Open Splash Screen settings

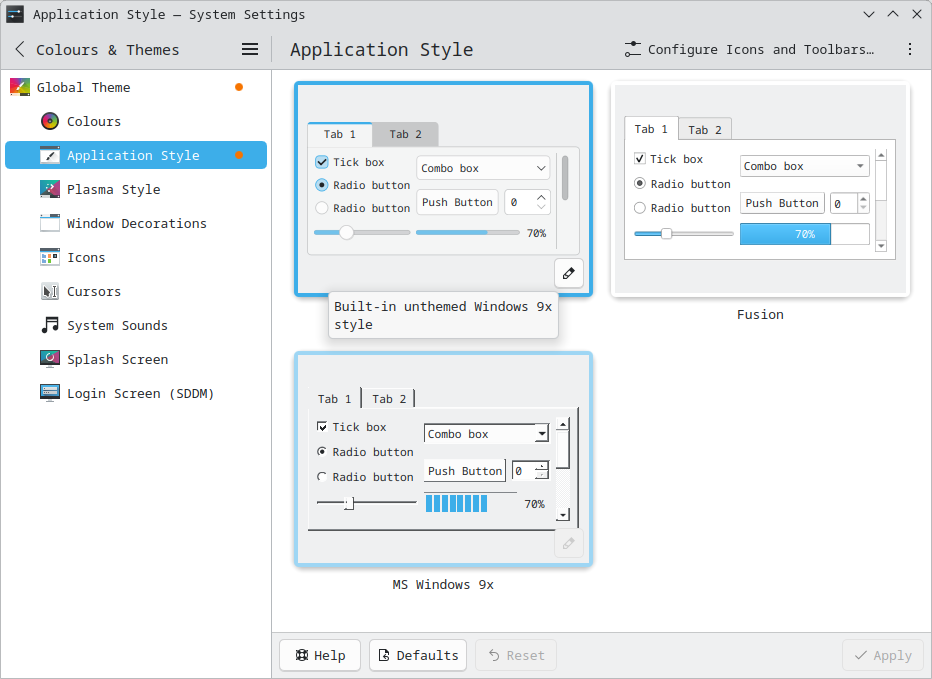[116, 359]
